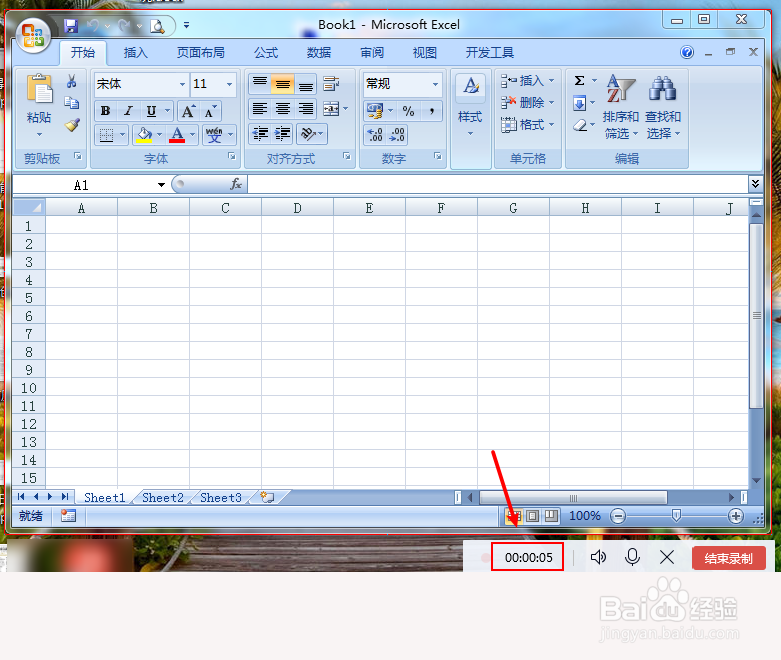Click the Office button orb
Screen dimensions: 781x660
[x=33, y=36]
